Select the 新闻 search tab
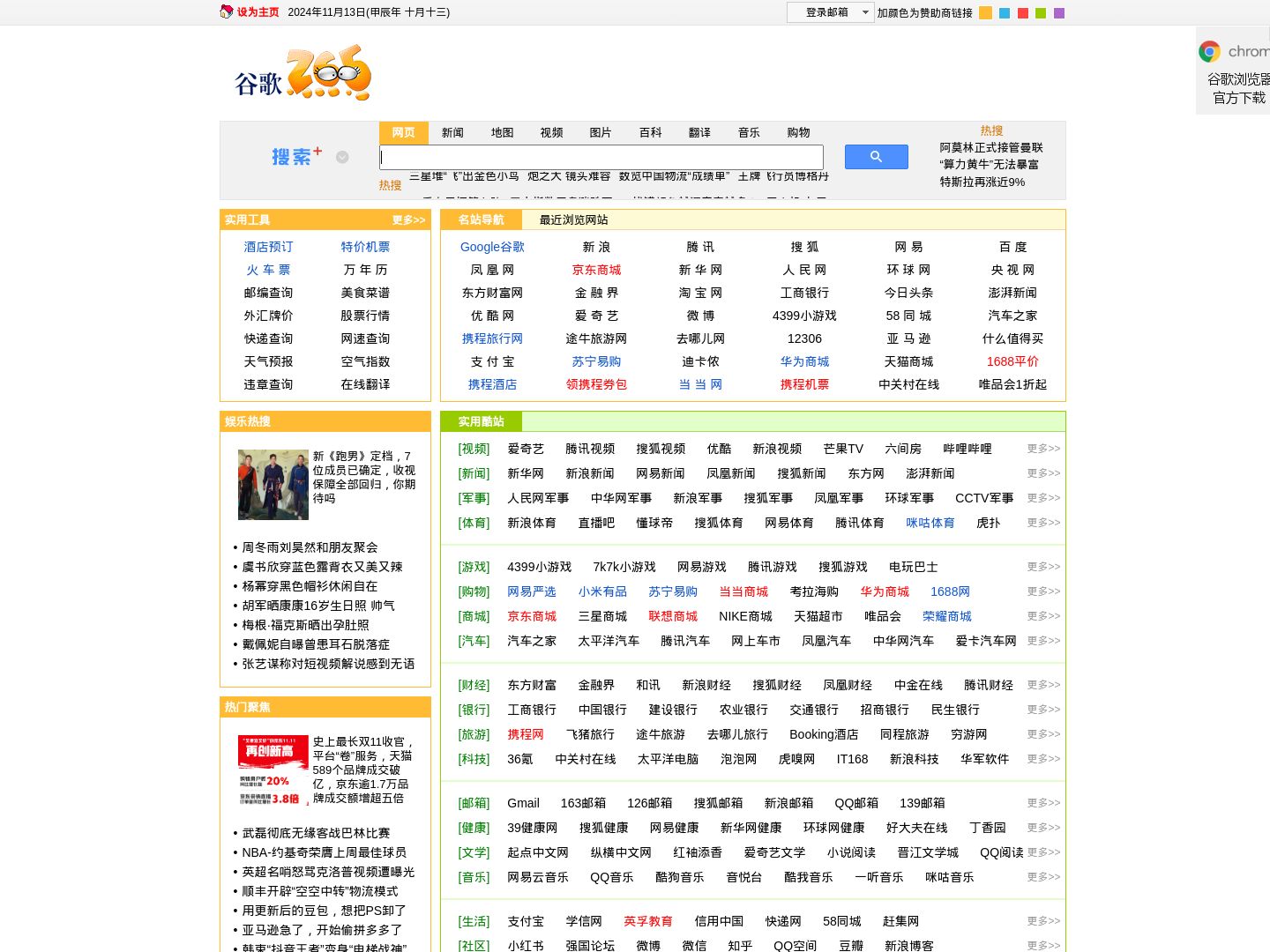This screenshot has height=952, width=1270. pos(453,132)
